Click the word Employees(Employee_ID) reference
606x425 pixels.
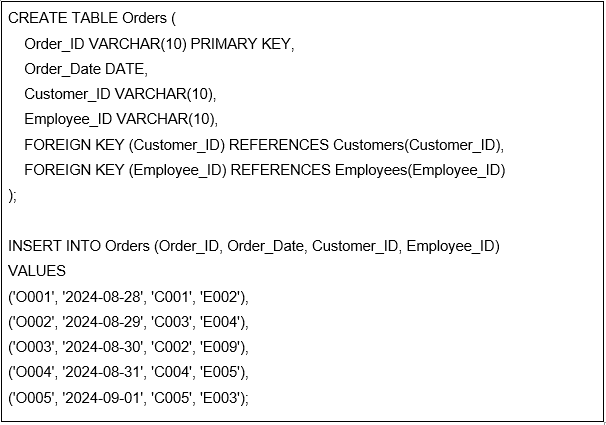click(420, 170)
